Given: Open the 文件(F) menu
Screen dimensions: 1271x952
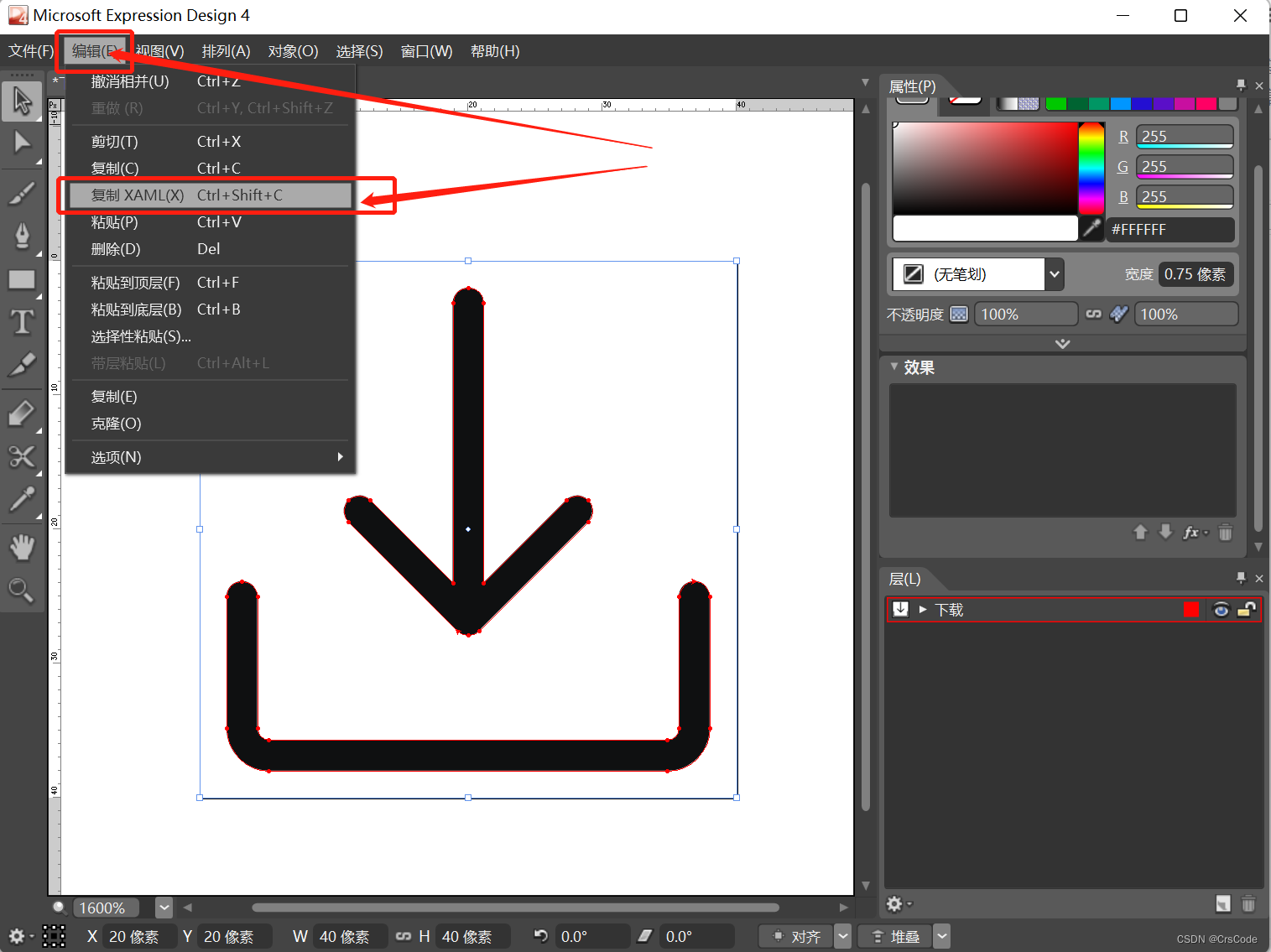Looking at the screenshot, I should [x=30, y=51].
